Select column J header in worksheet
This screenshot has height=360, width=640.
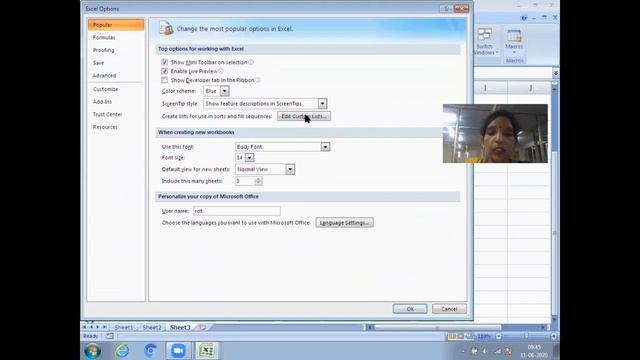(x=530, y=88)
